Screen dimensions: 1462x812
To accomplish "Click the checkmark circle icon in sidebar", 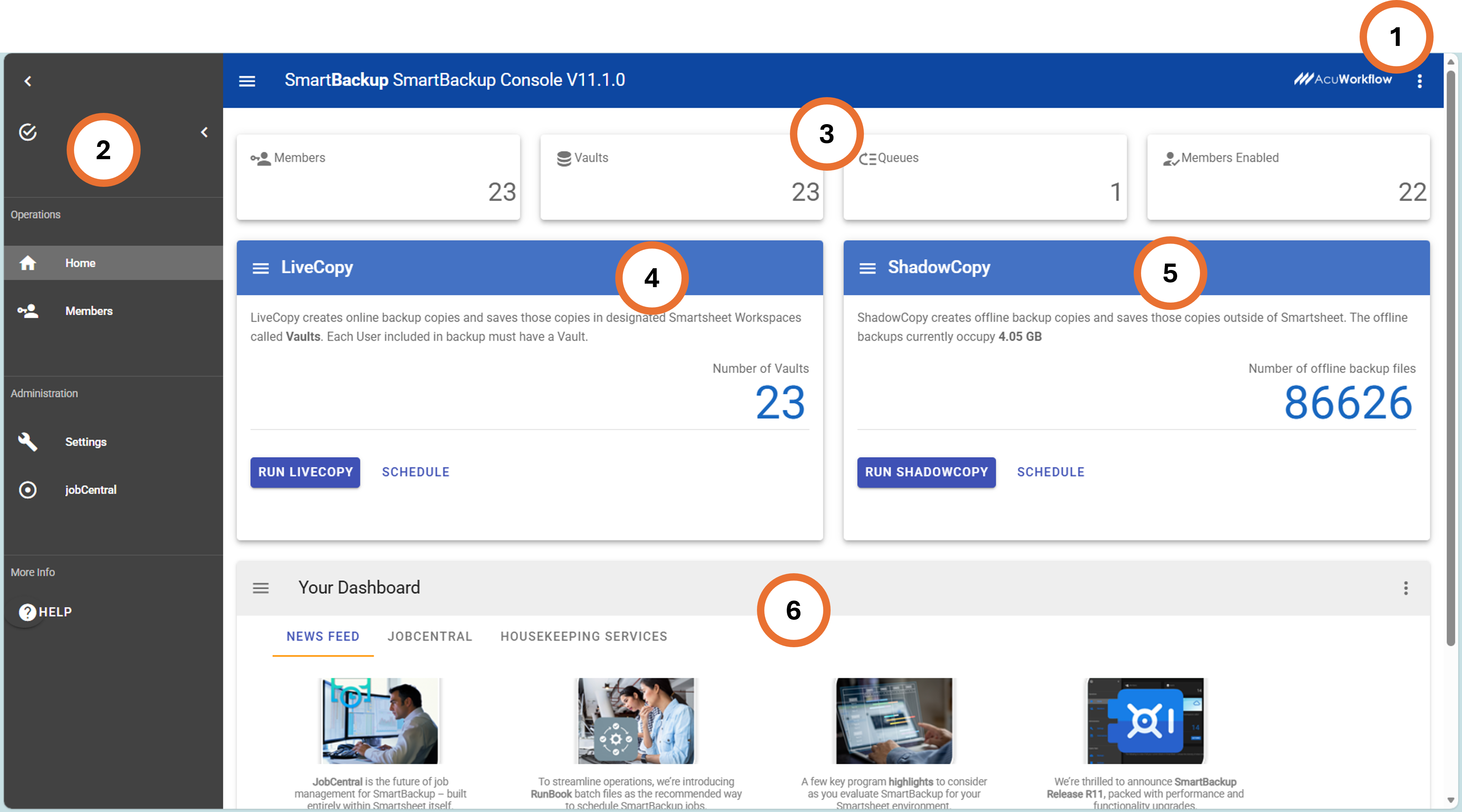I will coord(28,132).
